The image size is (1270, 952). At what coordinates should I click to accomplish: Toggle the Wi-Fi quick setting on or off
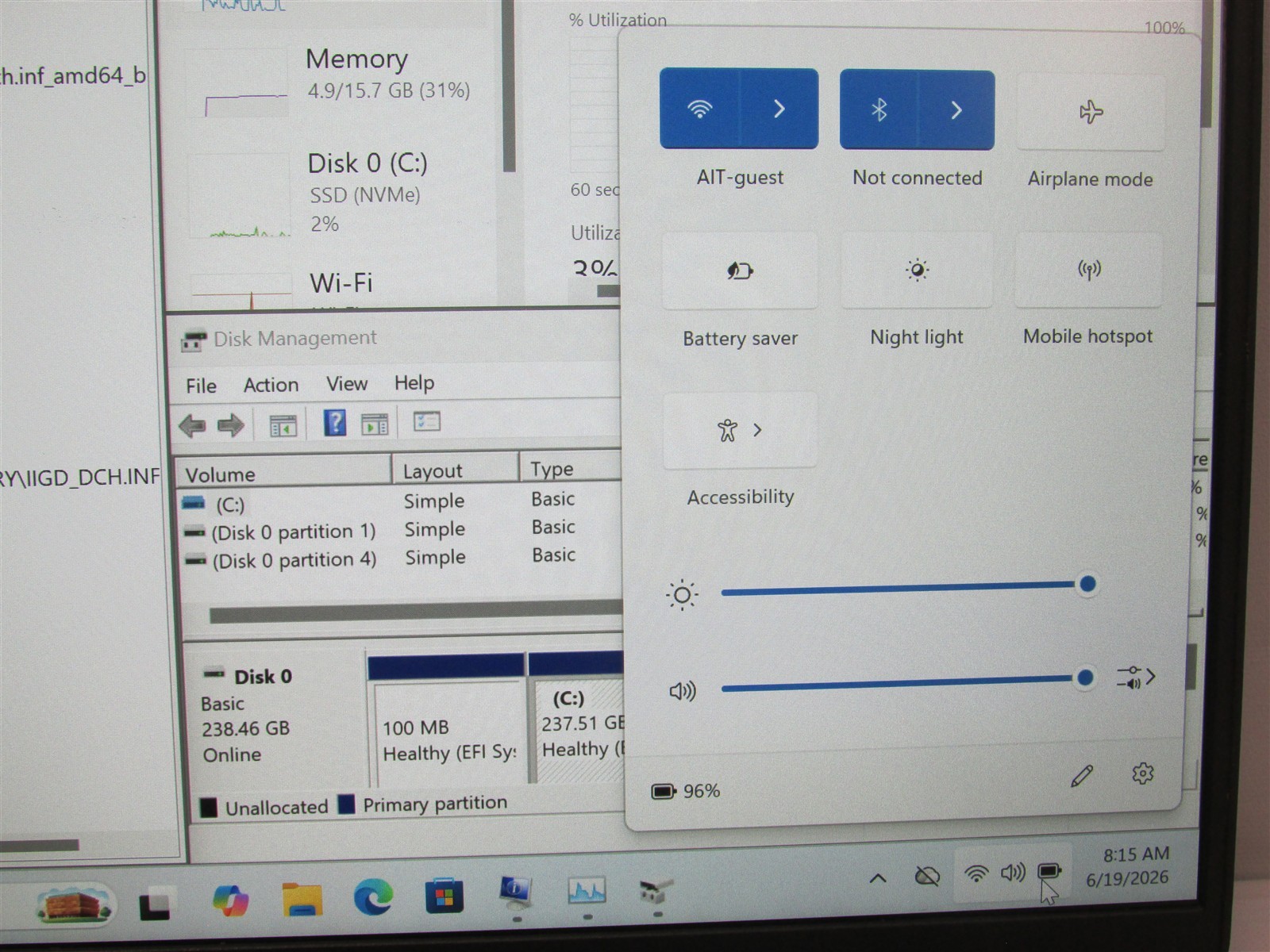tap(699, 109)
